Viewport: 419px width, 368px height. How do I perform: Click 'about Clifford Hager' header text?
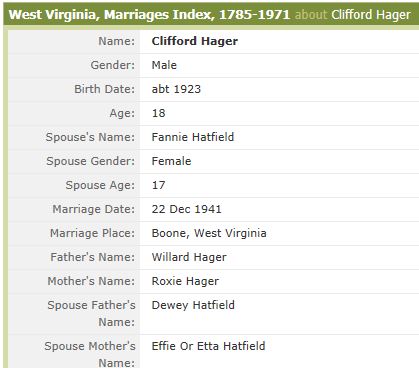(353, 15)
